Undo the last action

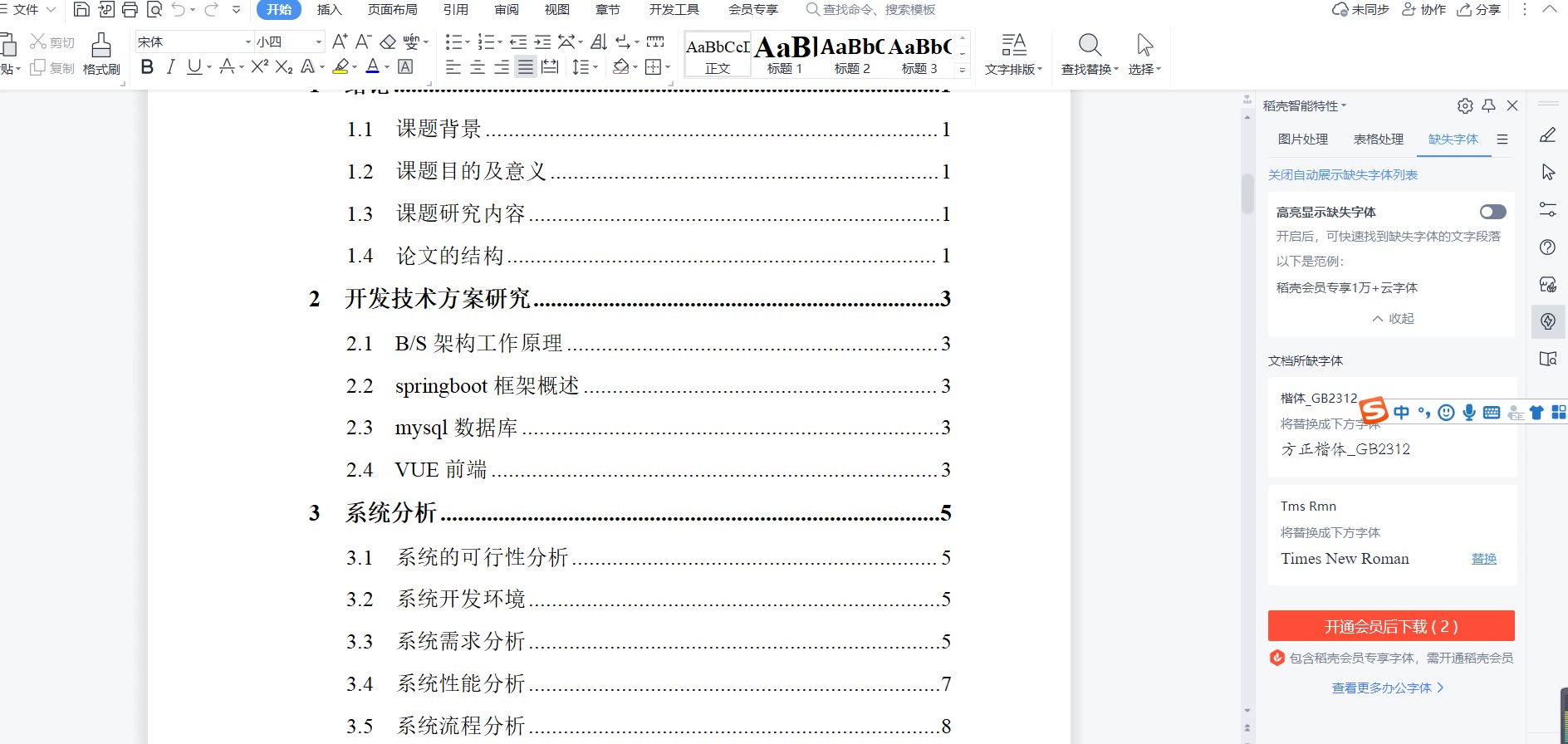(178, 10)
